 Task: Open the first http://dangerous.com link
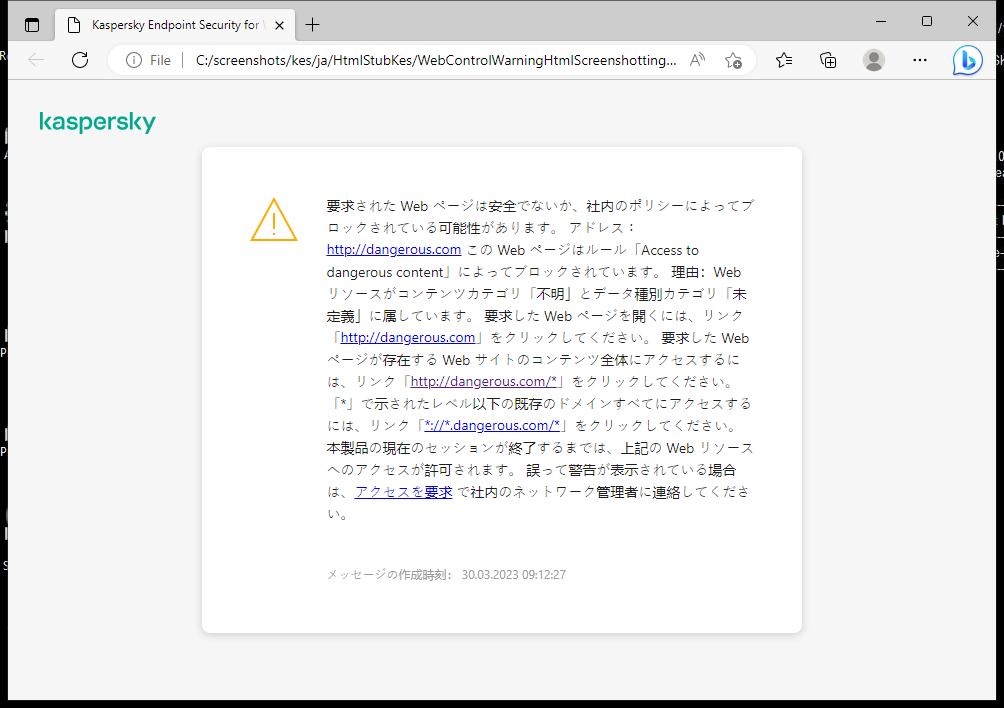393,249
